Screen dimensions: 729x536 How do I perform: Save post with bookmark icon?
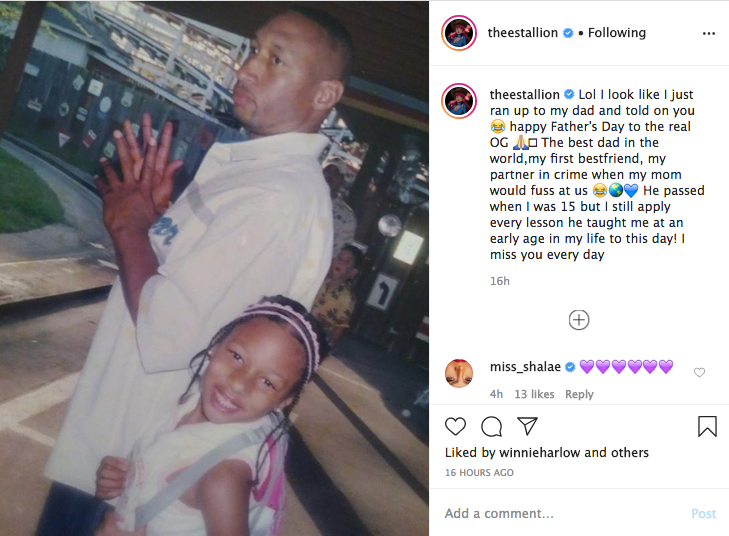tap(707, 426)
